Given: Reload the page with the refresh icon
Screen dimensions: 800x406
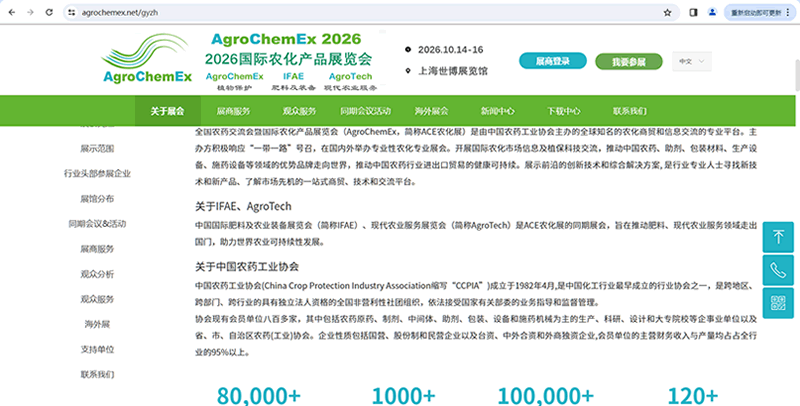Looking at the screenshot, I should (48, 12).
